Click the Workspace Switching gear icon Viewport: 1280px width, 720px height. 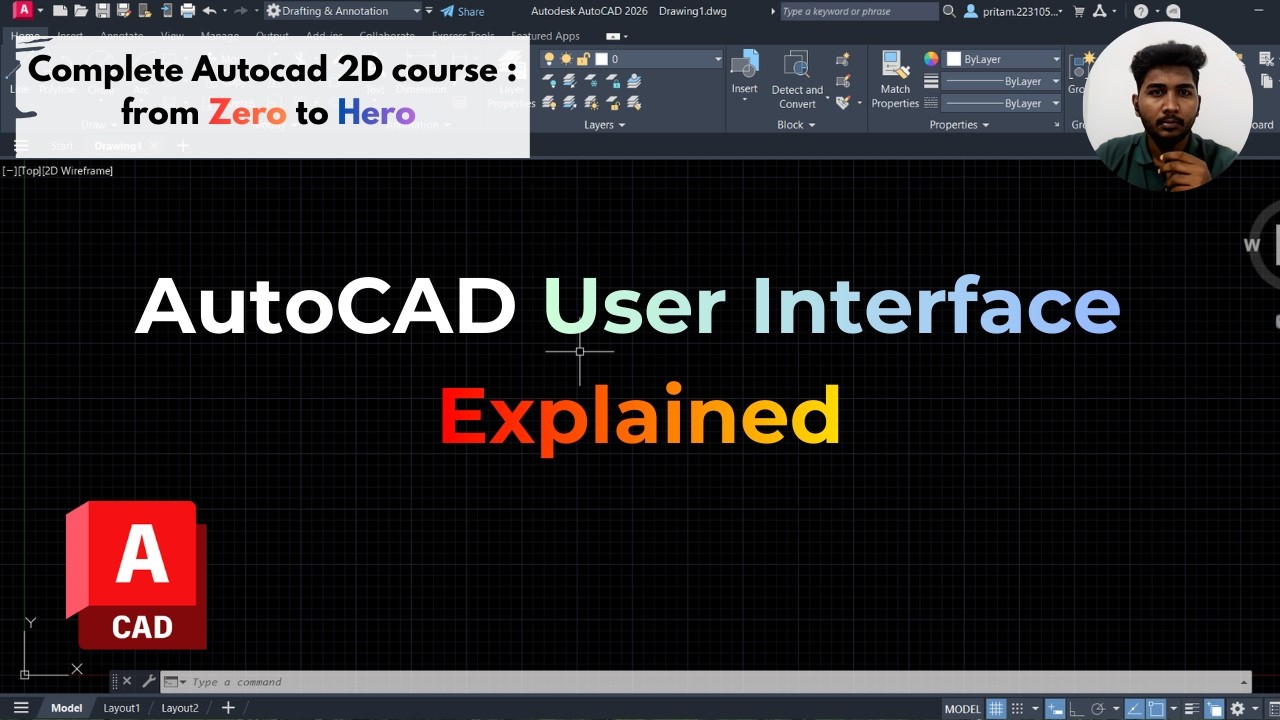1238,708
